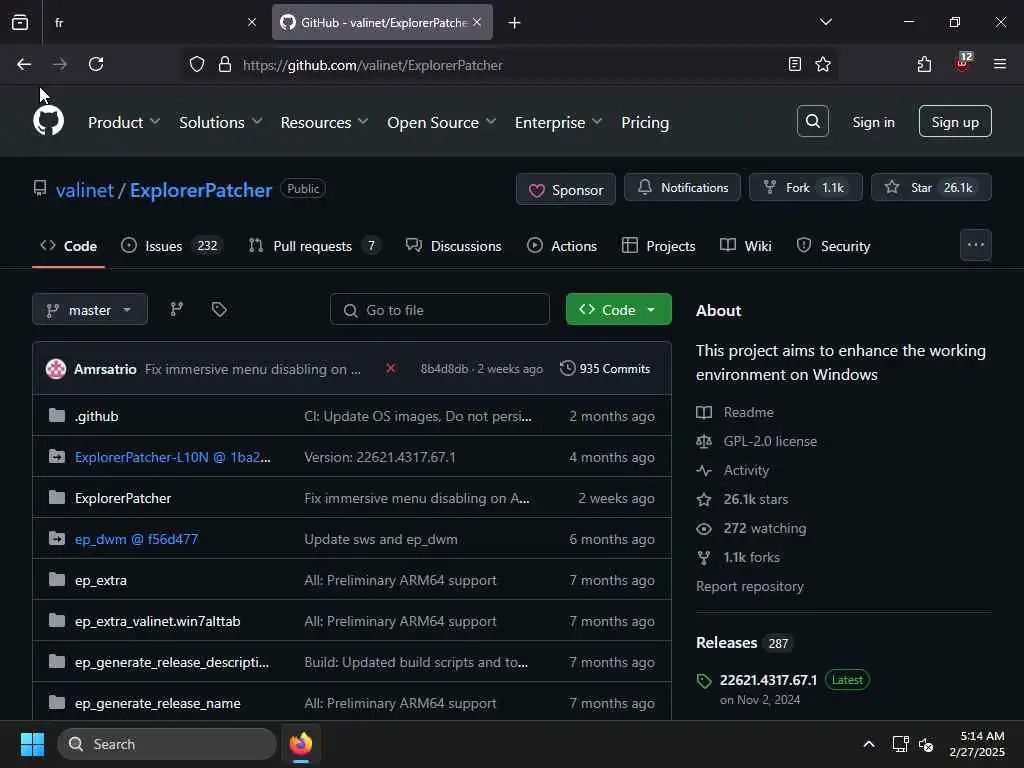Show hidden tray icons chevron
Image resolution: width=1024 pixels, height=768 pixels.
pos(869,744)
